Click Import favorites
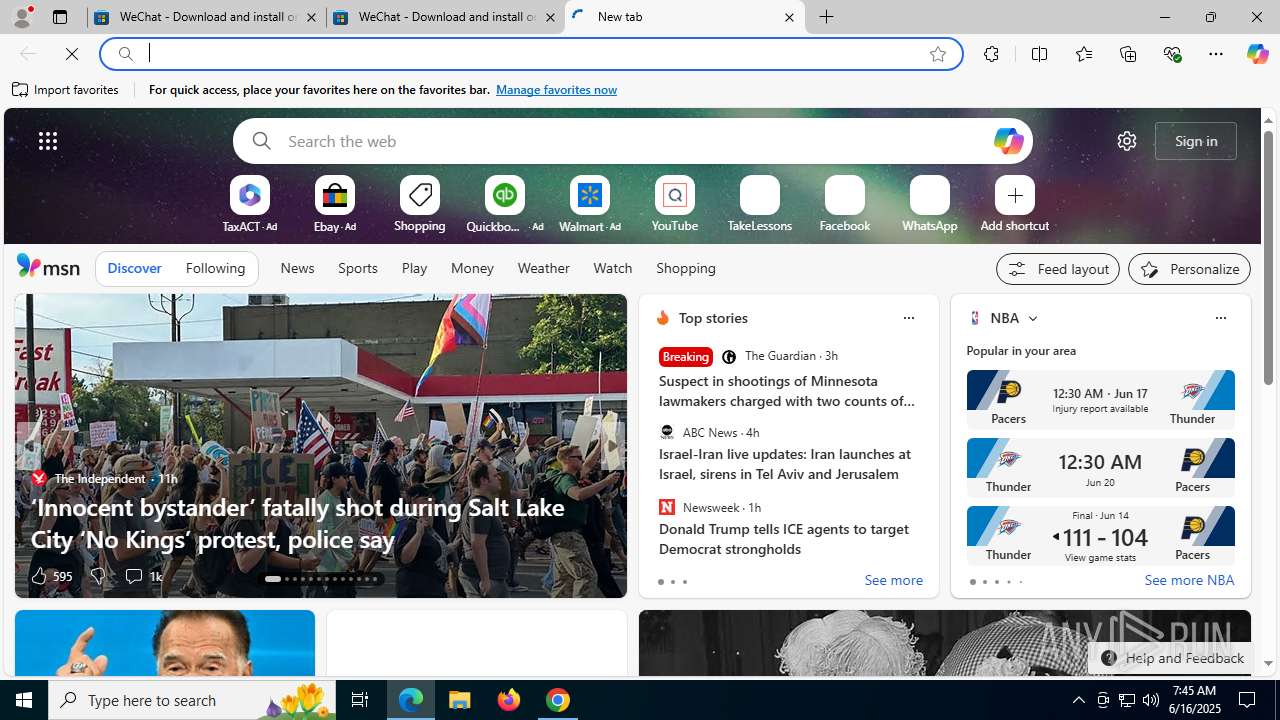Image resolution: width=1280 pixels, height=720 pixels. [66, 90]
